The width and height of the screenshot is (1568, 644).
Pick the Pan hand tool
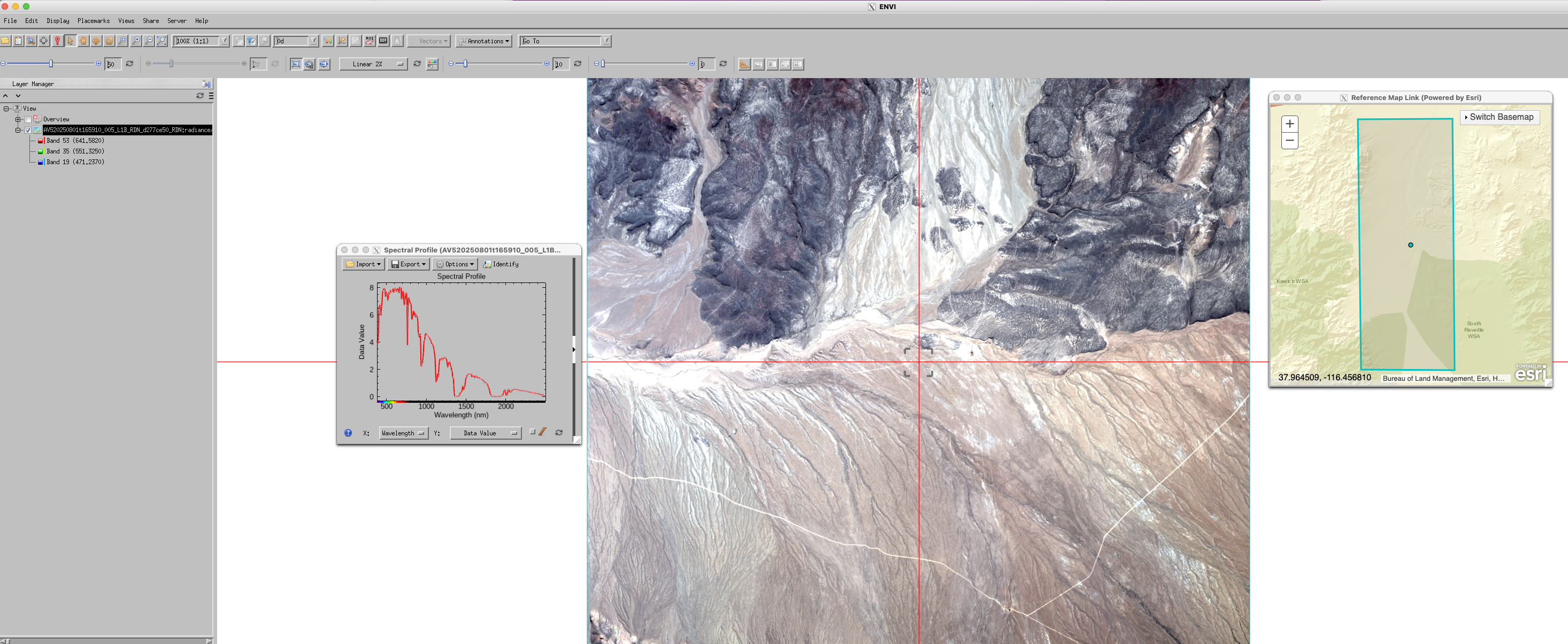pos(83,41)
